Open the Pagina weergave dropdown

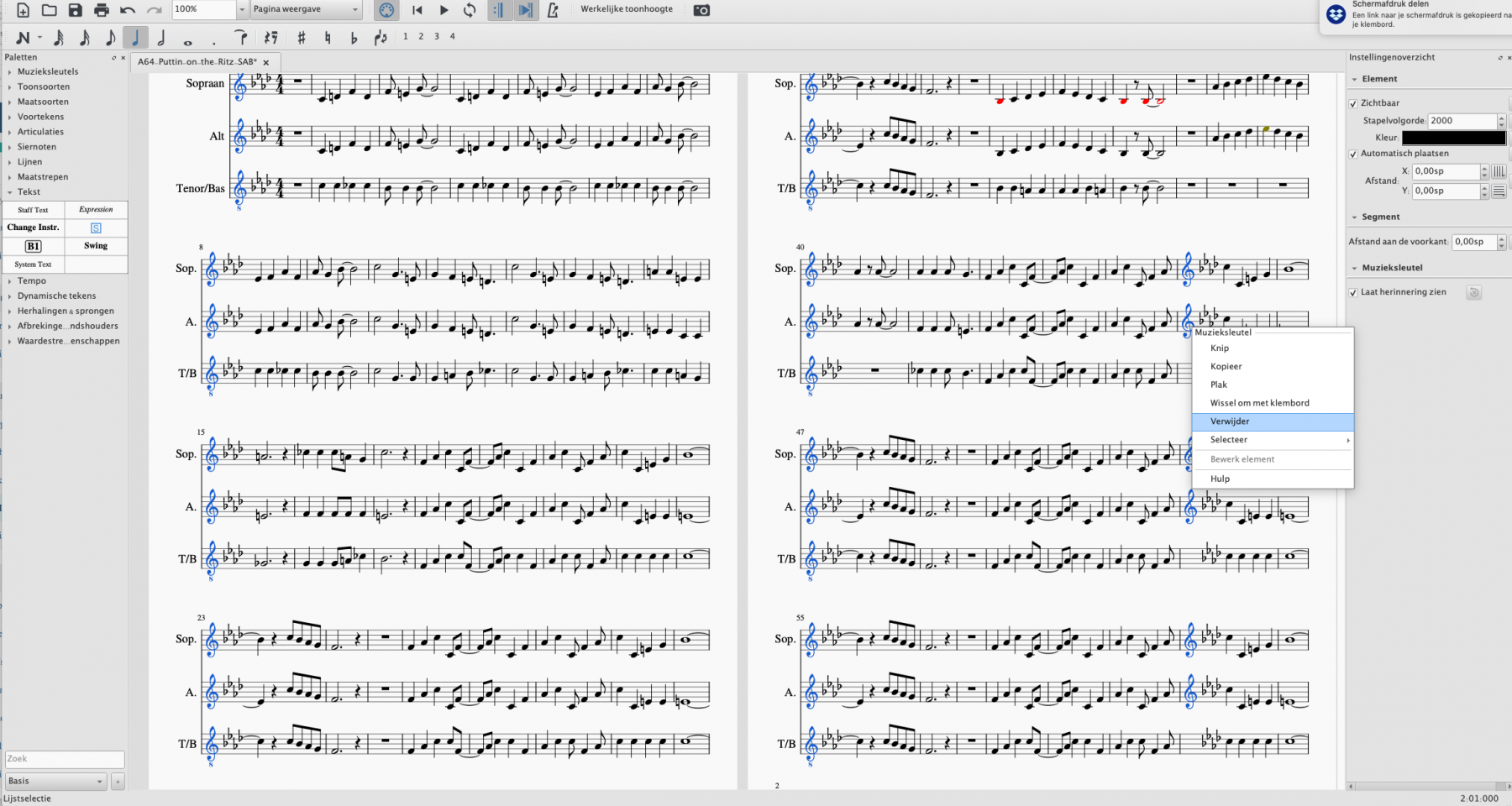306,9
